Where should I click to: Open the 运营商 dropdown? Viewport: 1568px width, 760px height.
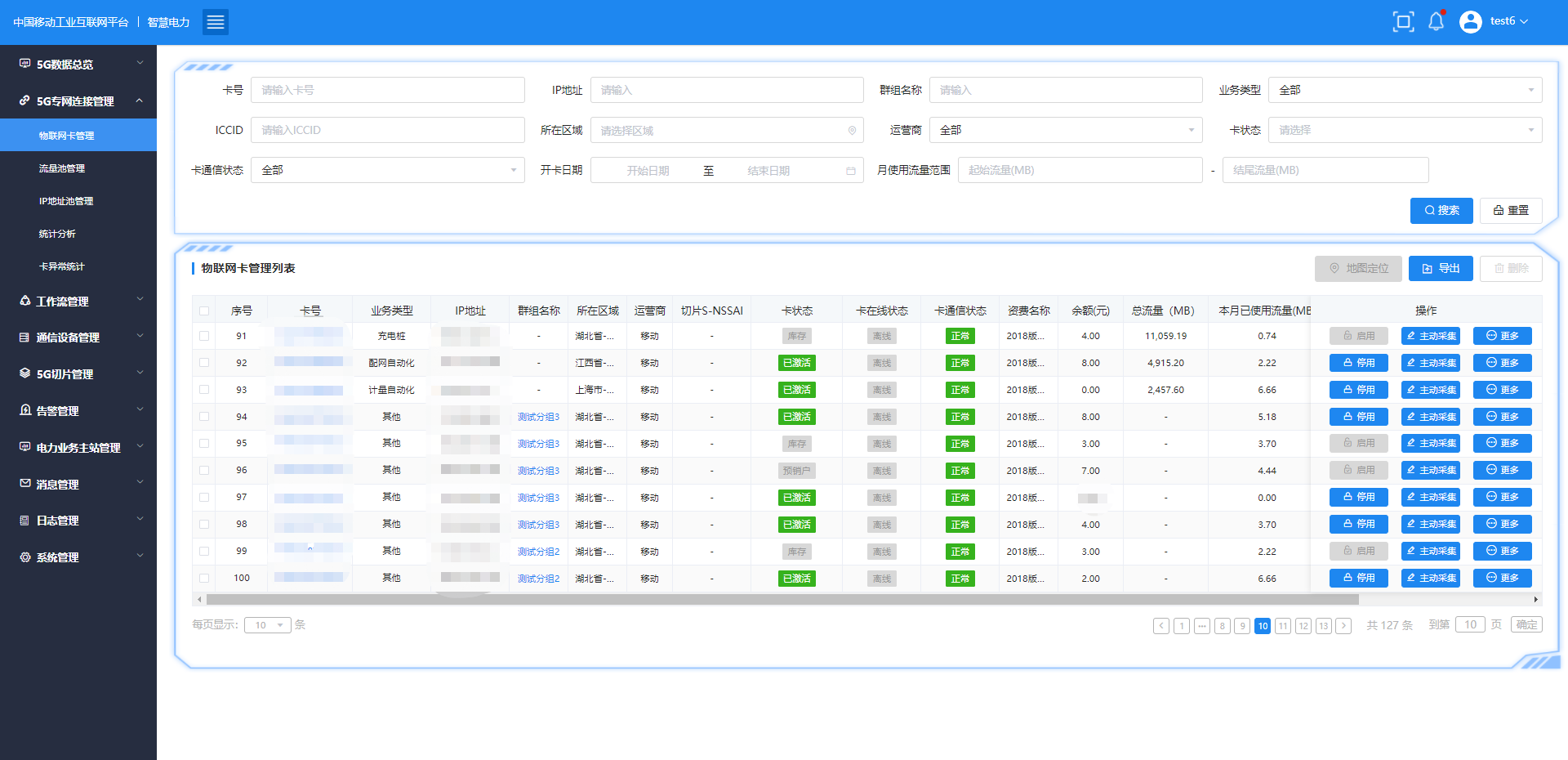[x=1065, y=130]
